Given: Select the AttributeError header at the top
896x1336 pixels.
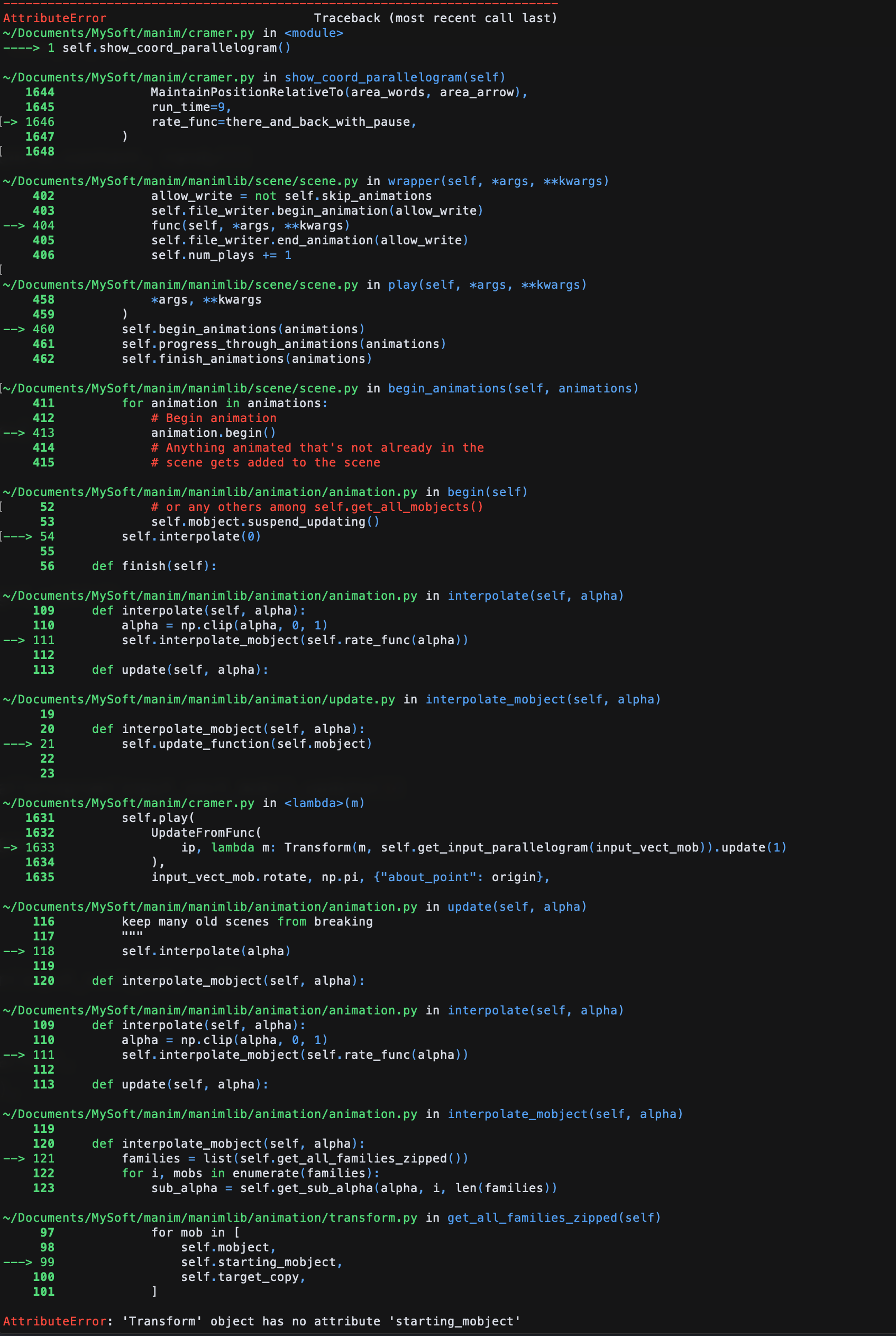Looking at the screenshot, I should 55,17.
